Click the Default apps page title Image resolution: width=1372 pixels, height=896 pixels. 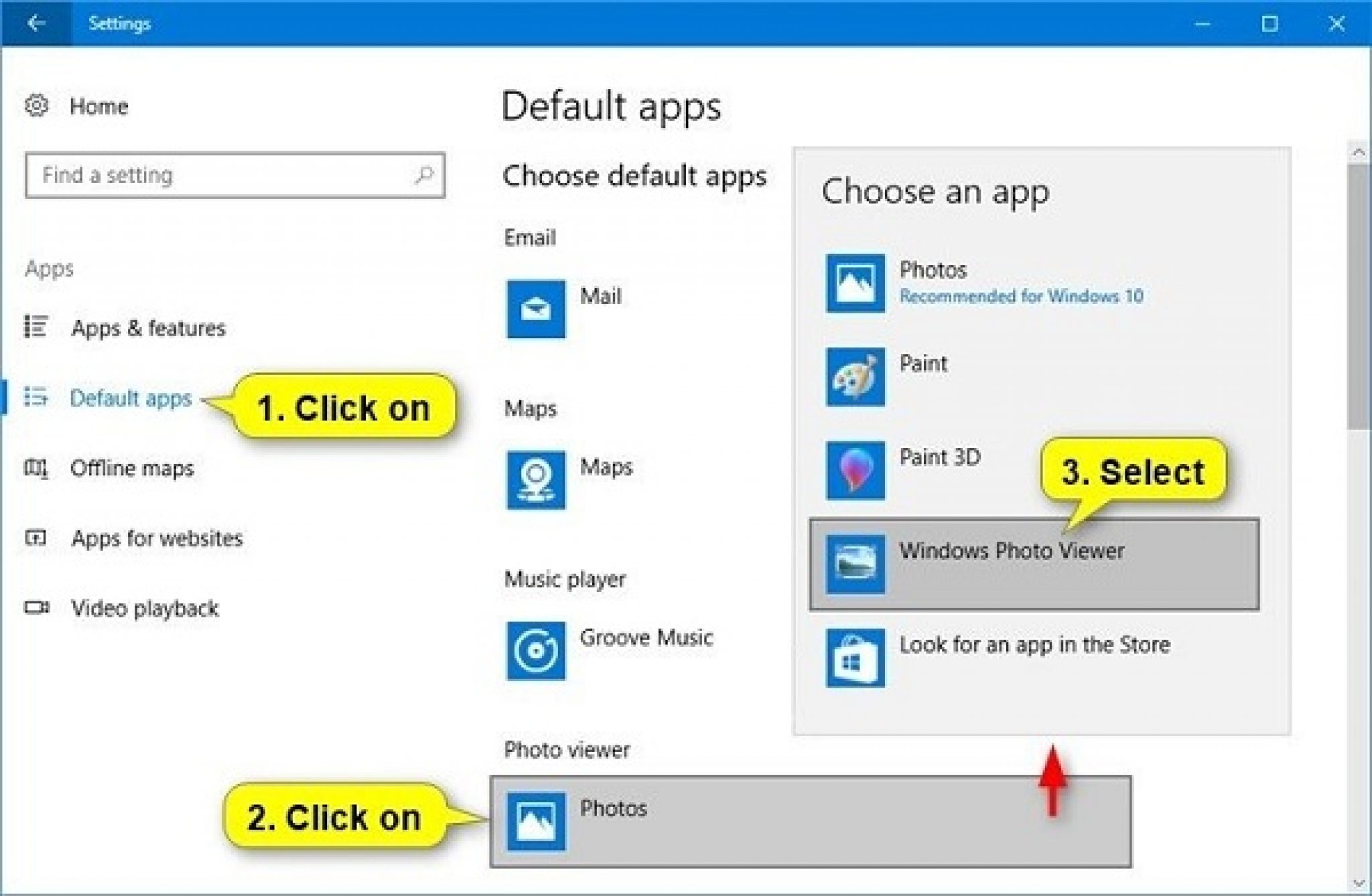point(611,107)
